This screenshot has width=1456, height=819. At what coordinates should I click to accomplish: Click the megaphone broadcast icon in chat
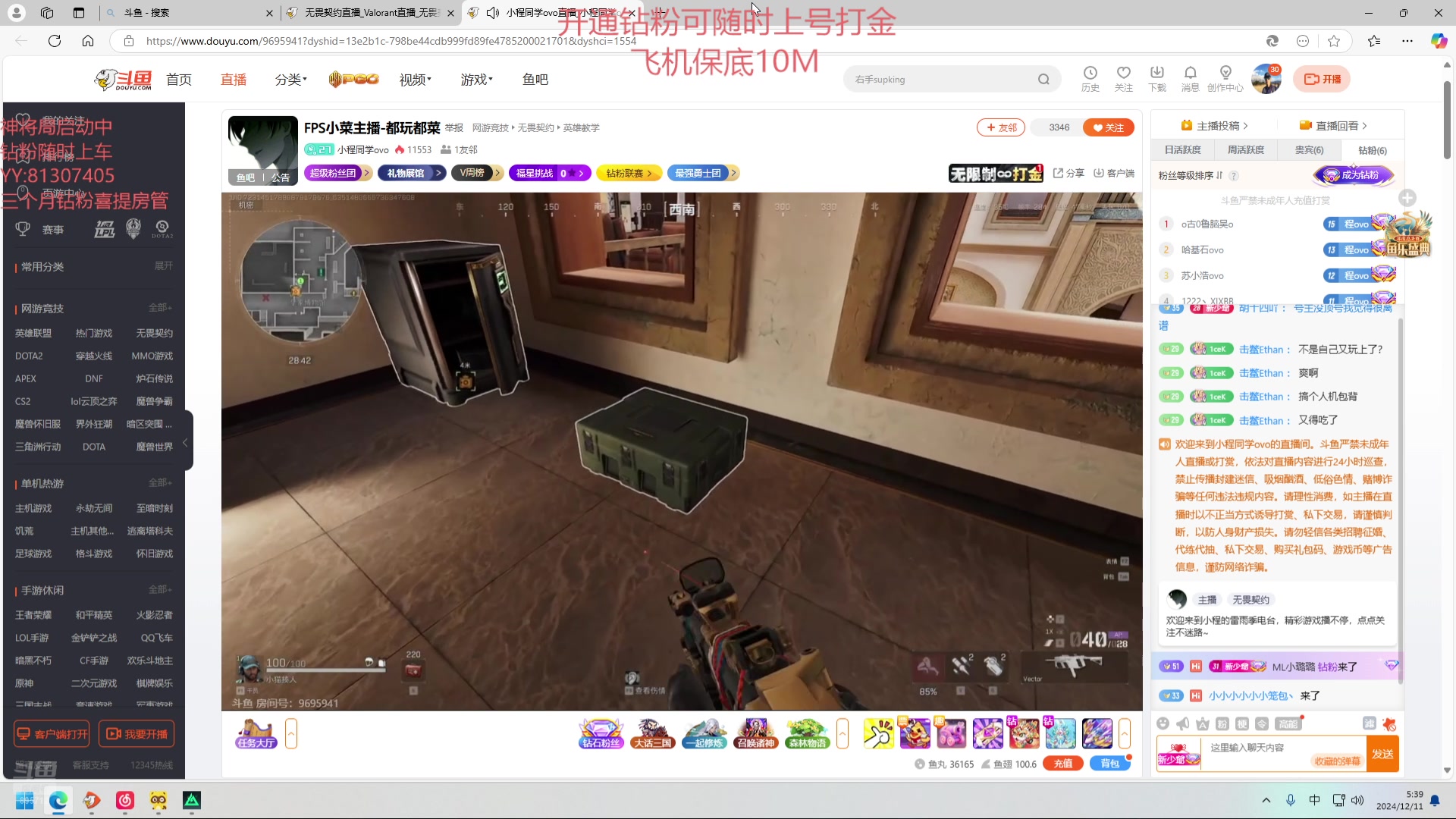(x=1182, y=723)
